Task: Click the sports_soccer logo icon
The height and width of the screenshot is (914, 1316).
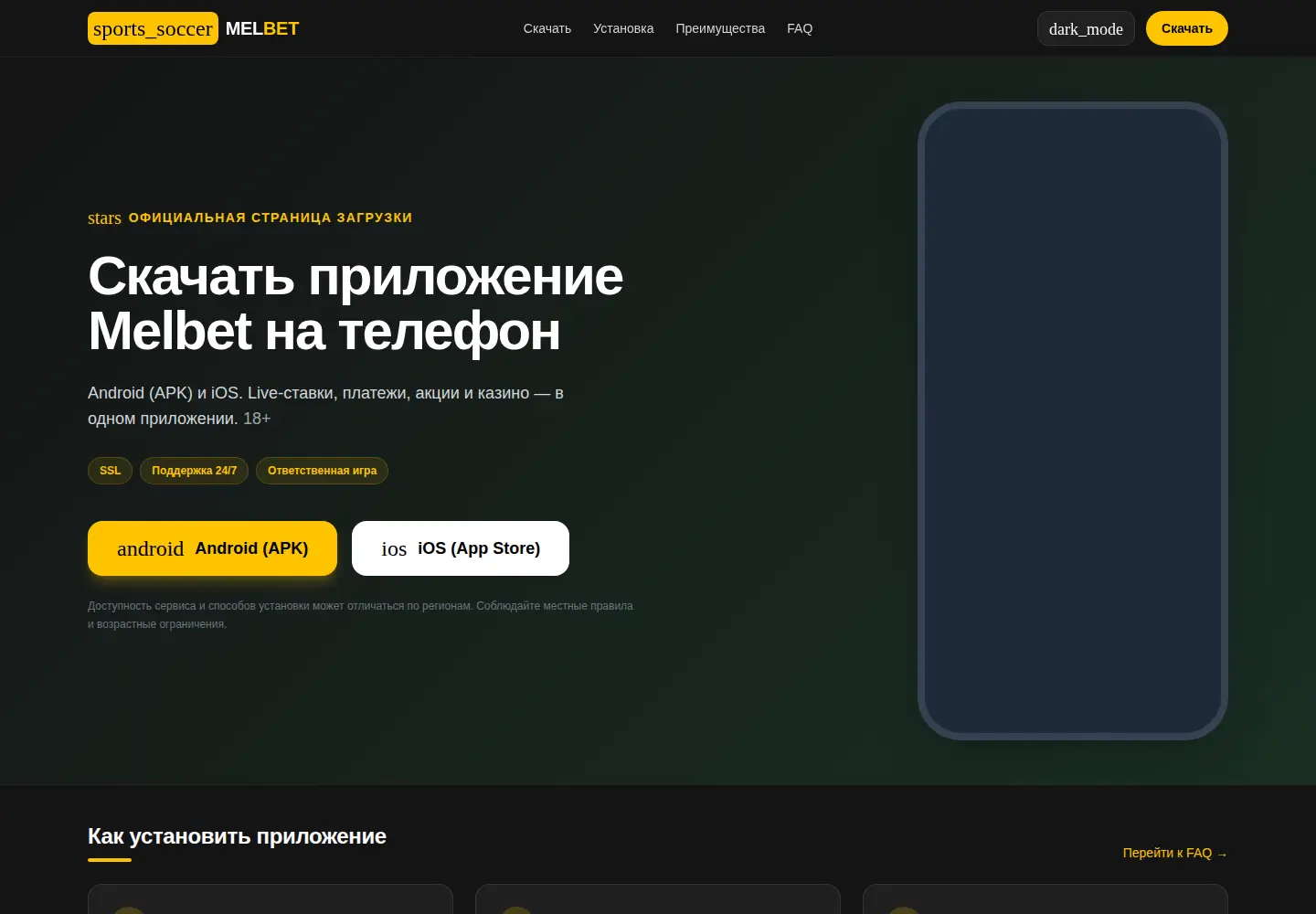Action: [x=153, y=28]
